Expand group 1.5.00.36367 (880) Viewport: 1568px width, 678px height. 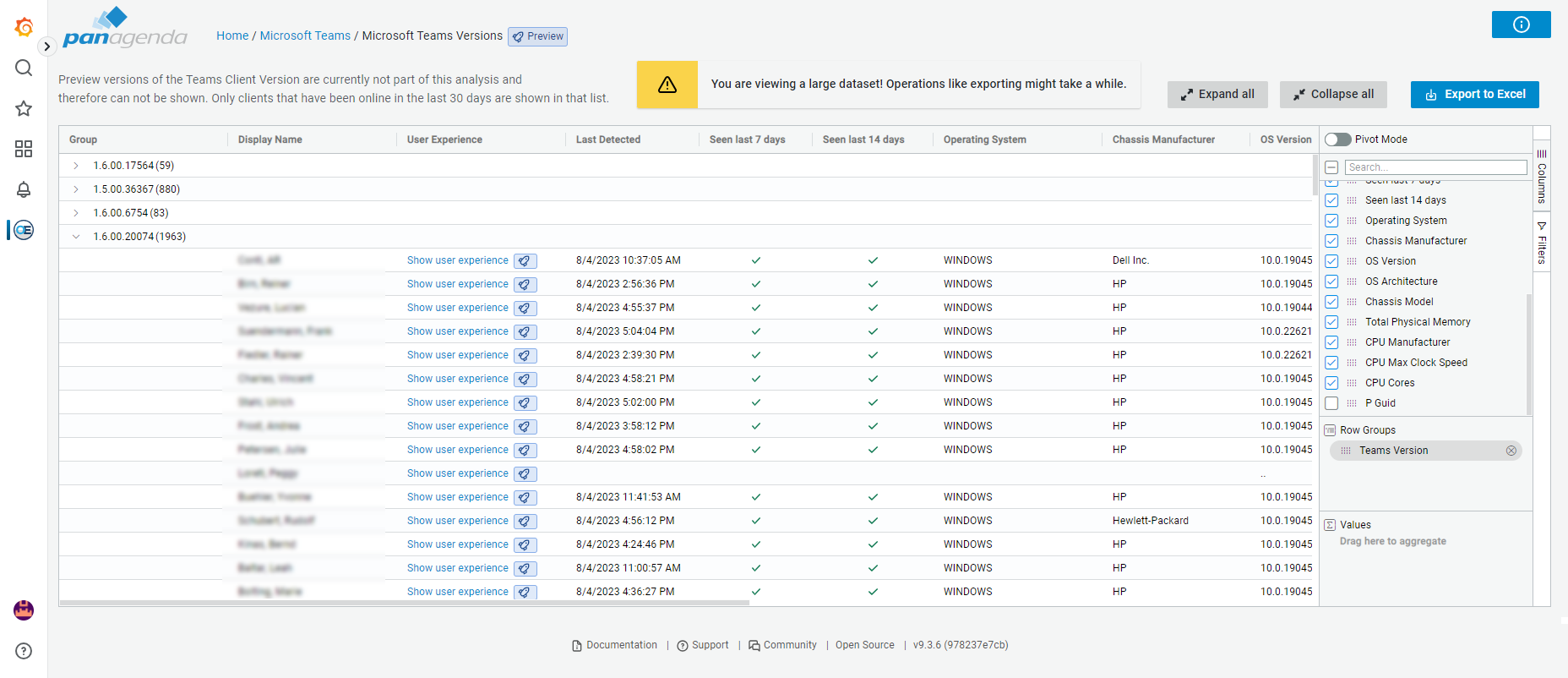pyautogui.click(x=76, y=189)
